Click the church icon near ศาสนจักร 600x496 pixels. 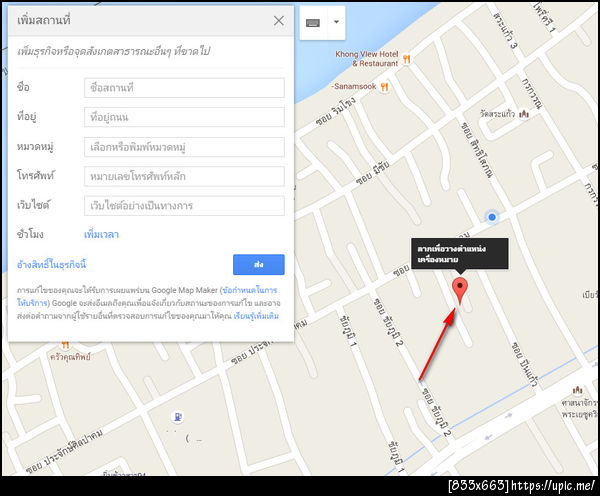(x=578, y=390)
